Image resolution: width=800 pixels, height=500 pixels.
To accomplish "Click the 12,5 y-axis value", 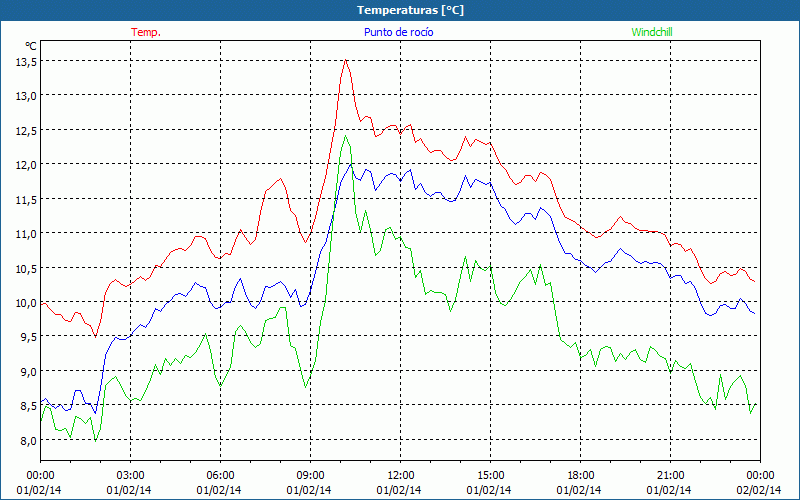I will [26, 130].
